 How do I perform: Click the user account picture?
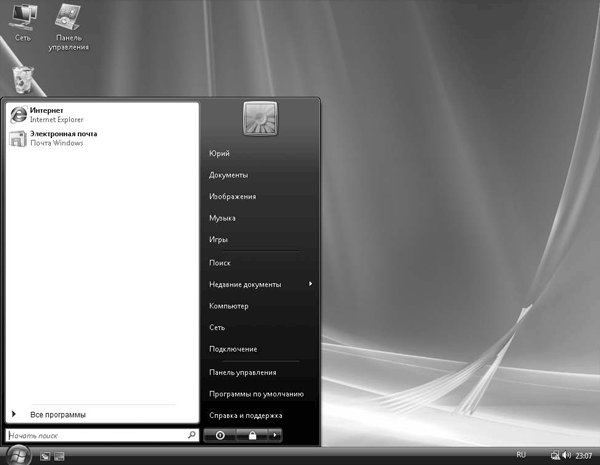coord(260,119)
